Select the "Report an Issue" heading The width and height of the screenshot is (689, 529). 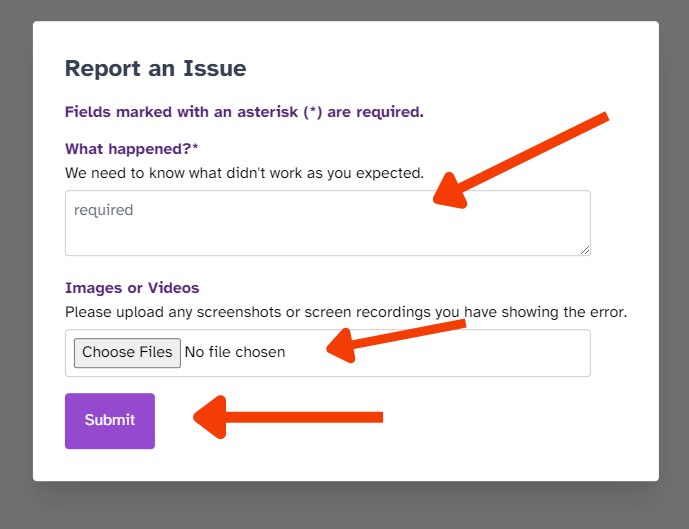pyautogui.click(x=156, y=69)
